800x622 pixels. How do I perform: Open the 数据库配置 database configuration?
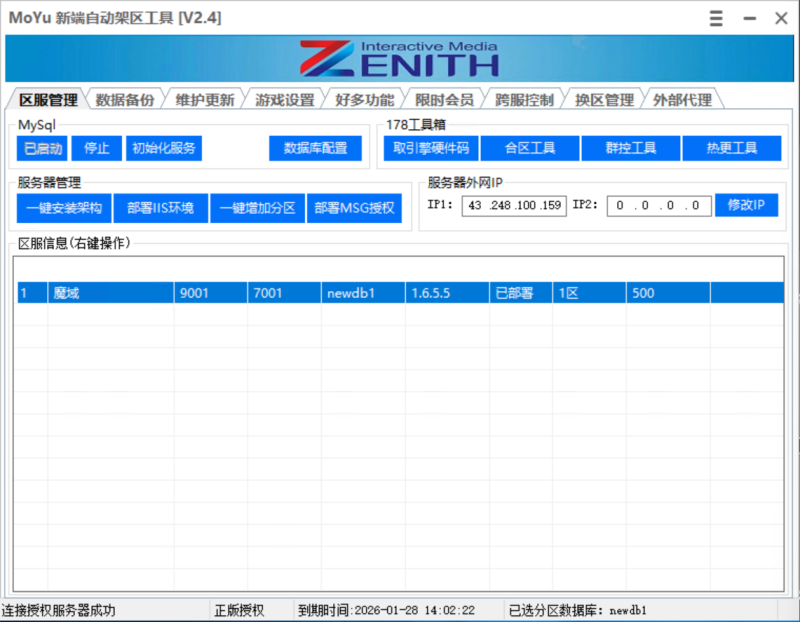click(x=315, y=148)
